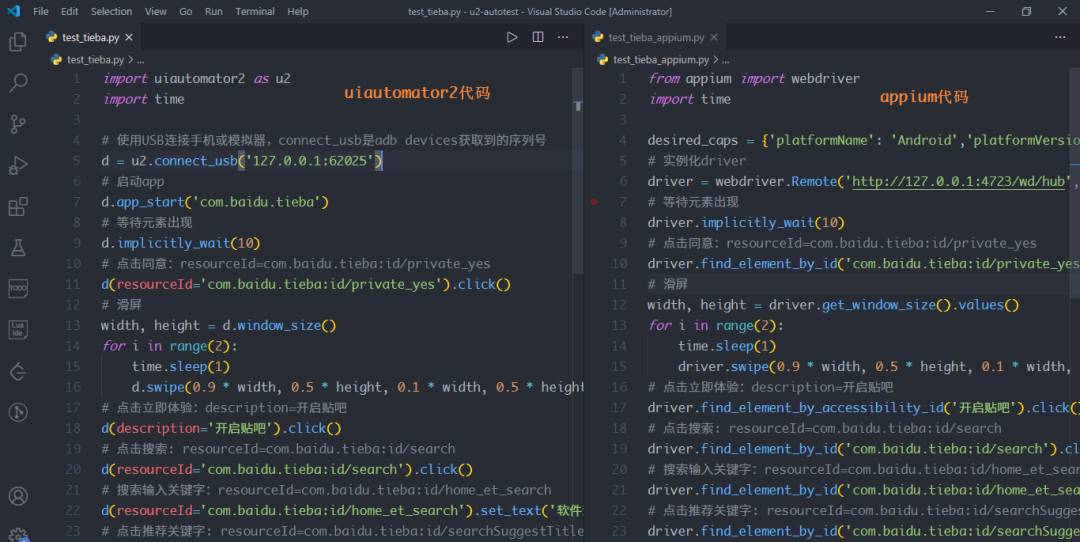The image size is (1080, 542).
Task: Click implicitly_wait in left editor line 9
Action: pyautogui.click(x=174, y=243)
